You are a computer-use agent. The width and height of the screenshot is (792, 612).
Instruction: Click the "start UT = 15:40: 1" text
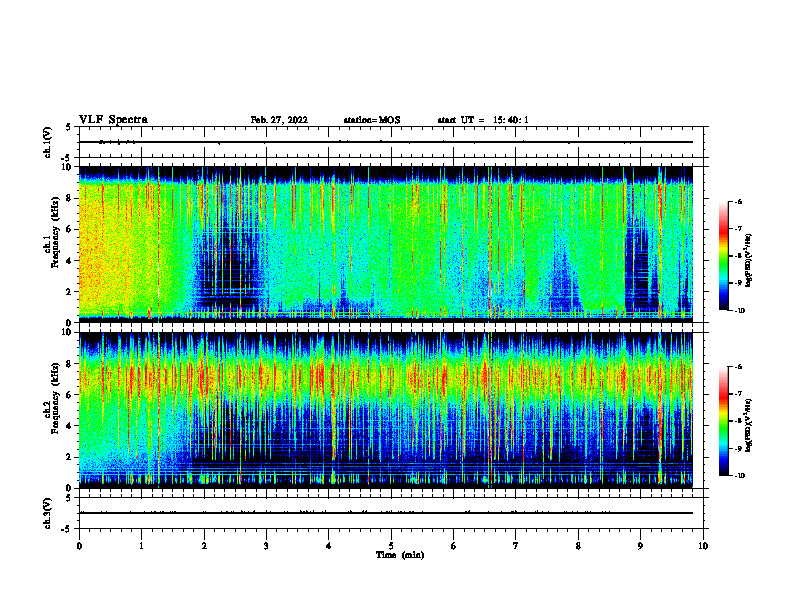(x=483, y=120)
